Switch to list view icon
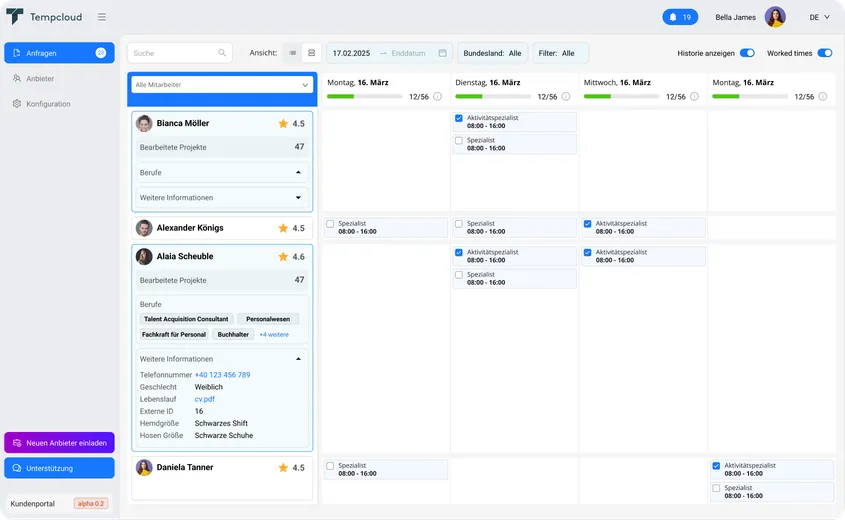 tap(293, 53)
